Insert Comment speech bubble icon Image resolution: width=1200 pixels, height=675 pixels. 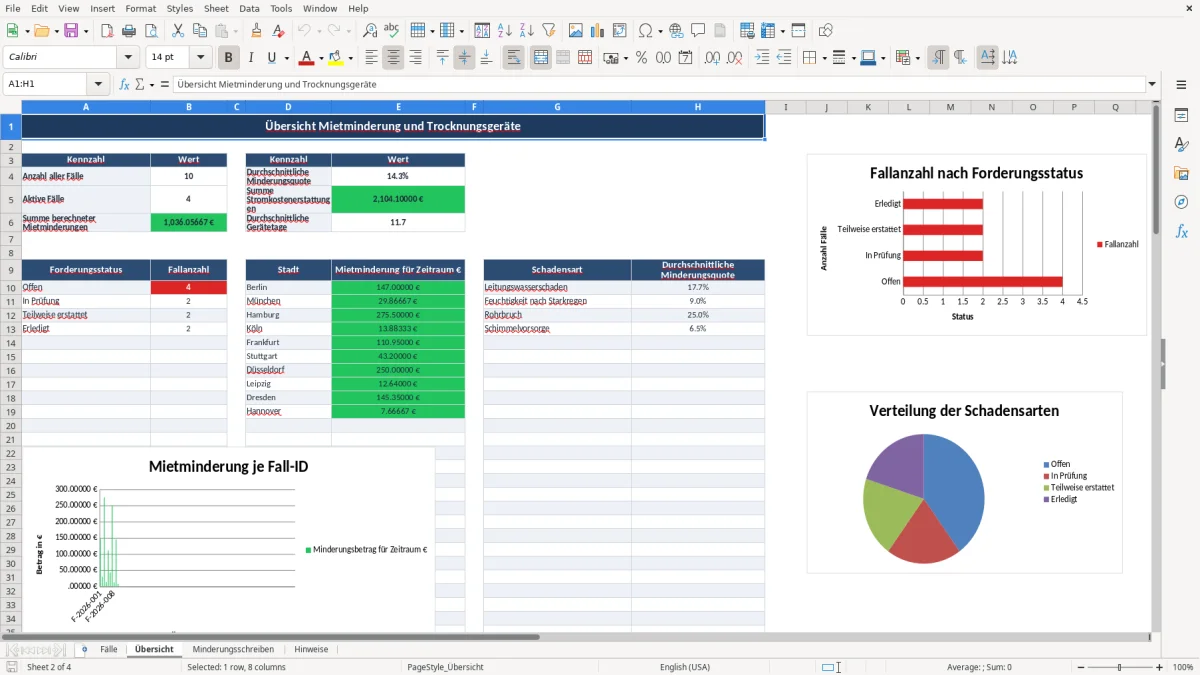click(698, 31)
